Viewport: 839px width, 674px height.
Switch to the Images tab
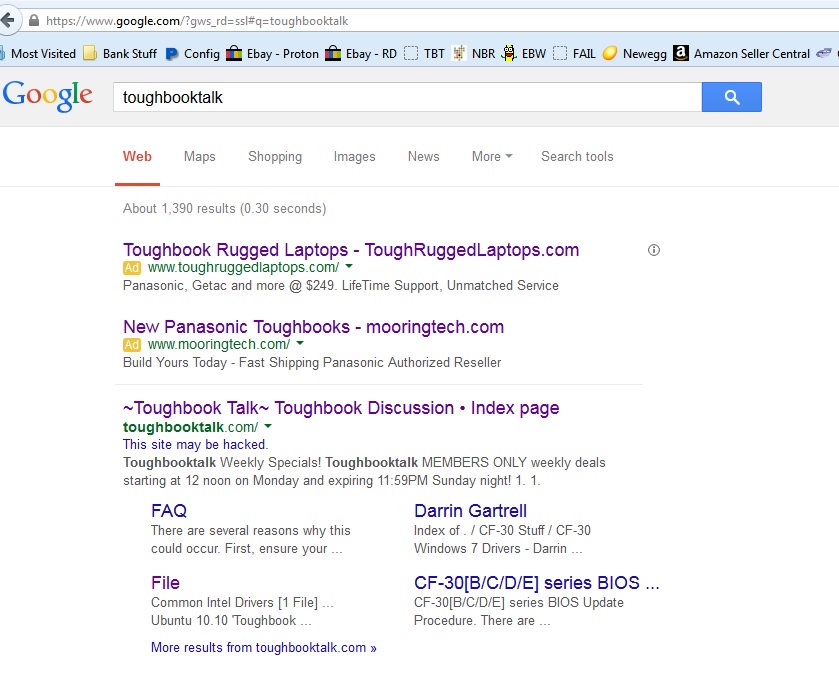pos(354,157)
